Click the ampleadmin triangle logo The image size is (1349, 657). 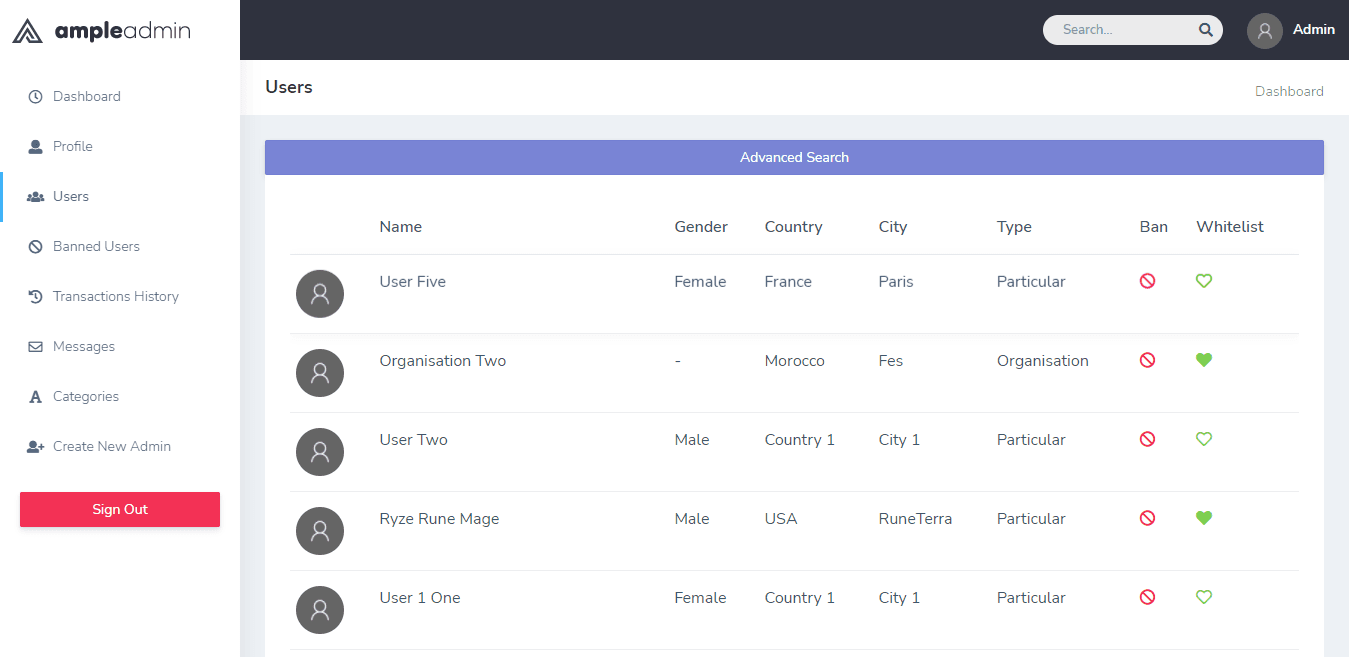pyautogui.click(x=27, y=30)
